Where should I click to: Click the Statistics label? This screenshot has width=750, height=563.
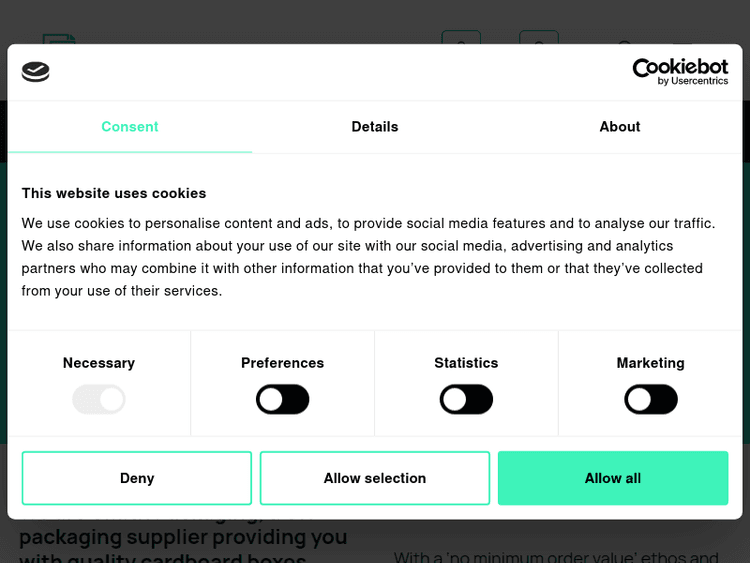pos(466,363)
